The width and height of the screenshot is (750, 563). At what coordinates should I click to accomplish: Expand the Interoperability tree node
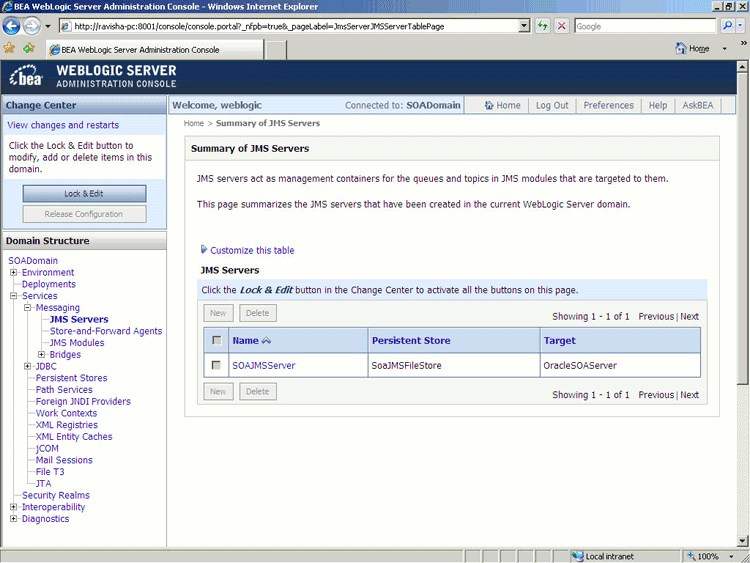13,507
